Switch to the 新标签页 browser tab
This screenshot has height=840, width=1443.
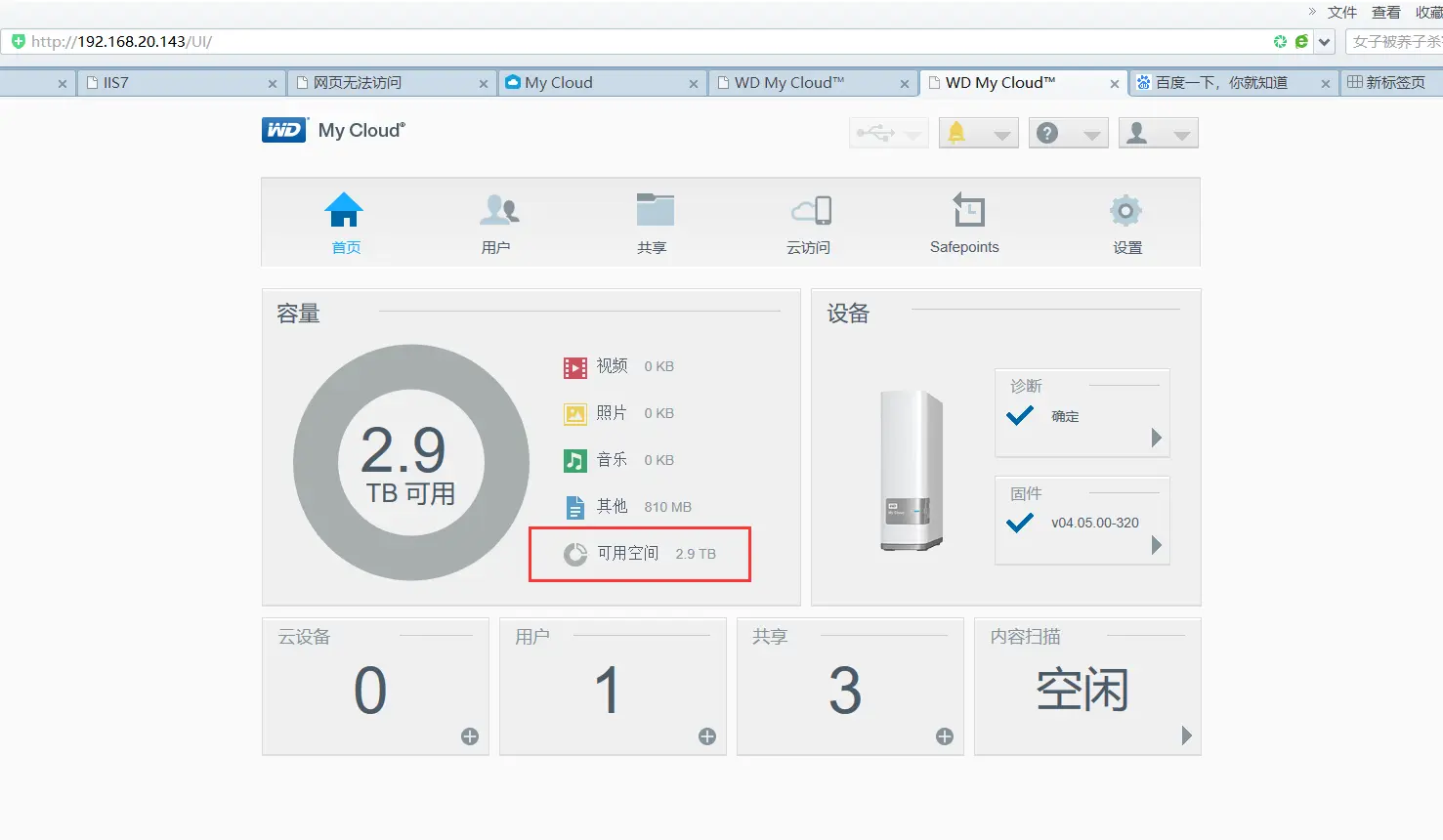pos(1391,83)
